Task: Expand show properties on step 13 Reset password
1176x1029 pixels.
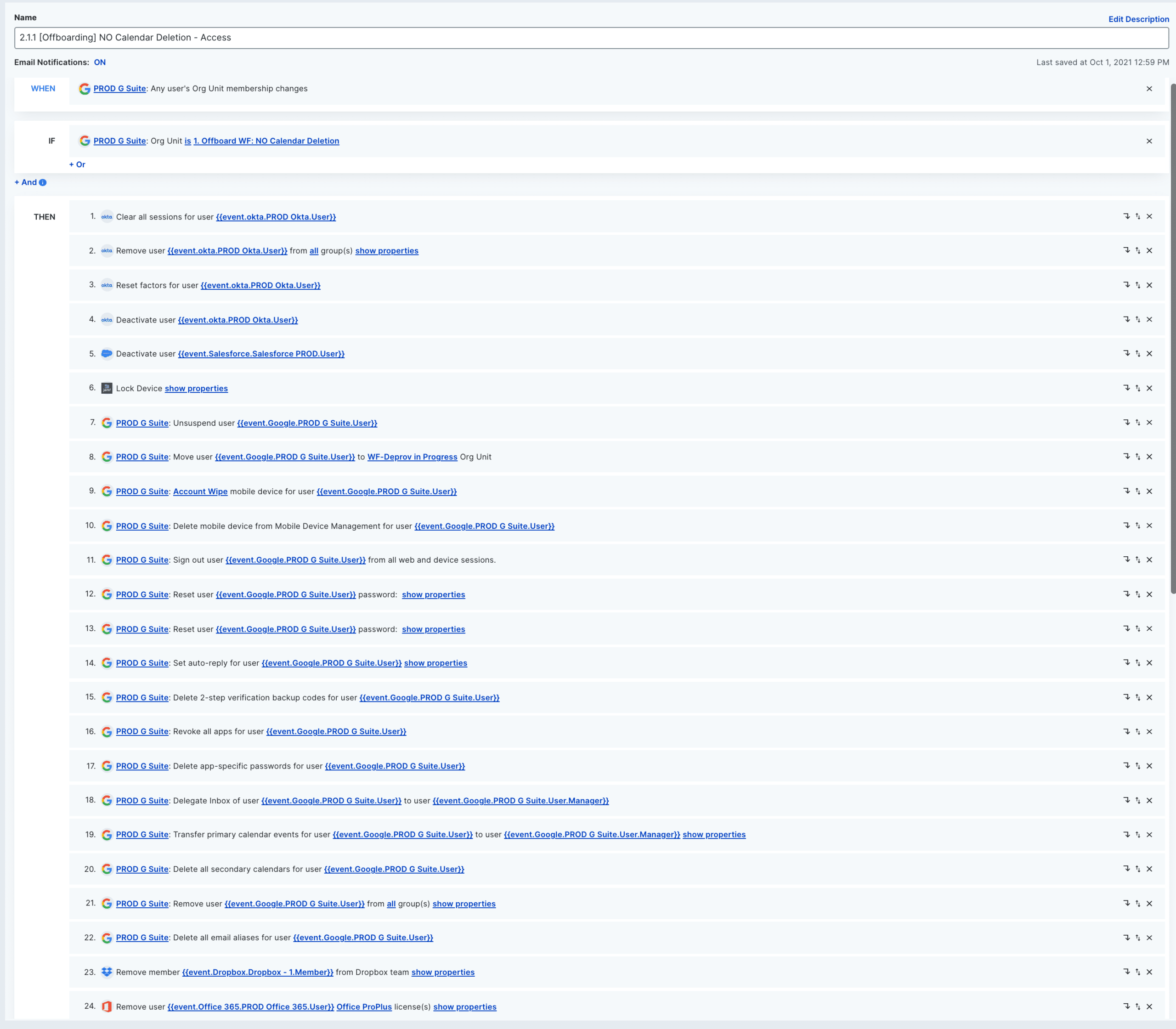Action: click(434, 629)
